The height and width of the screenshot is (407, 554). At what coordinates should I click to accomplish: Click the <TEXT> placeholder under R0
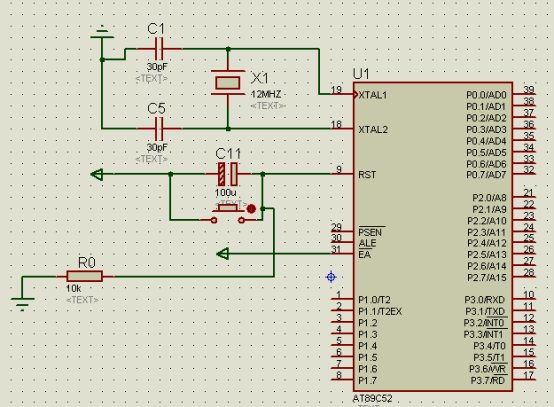point(82,300)
